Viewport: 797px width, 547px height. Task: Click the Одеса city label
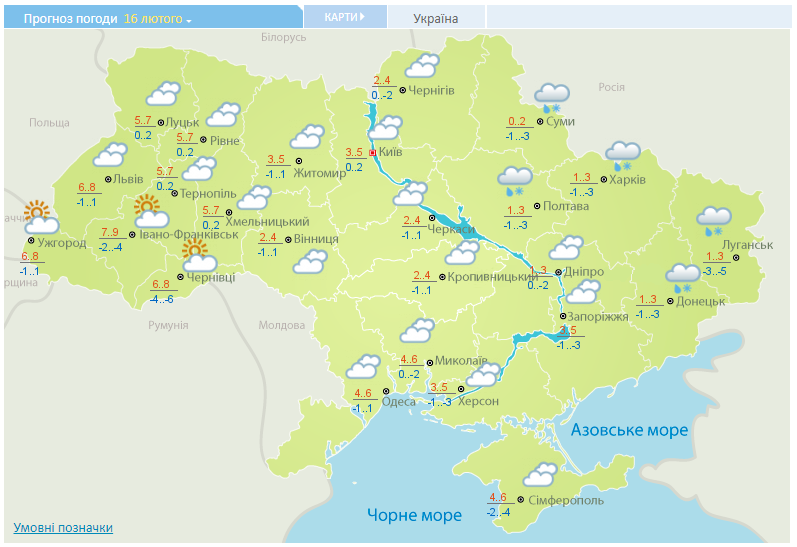click(399, 401)
